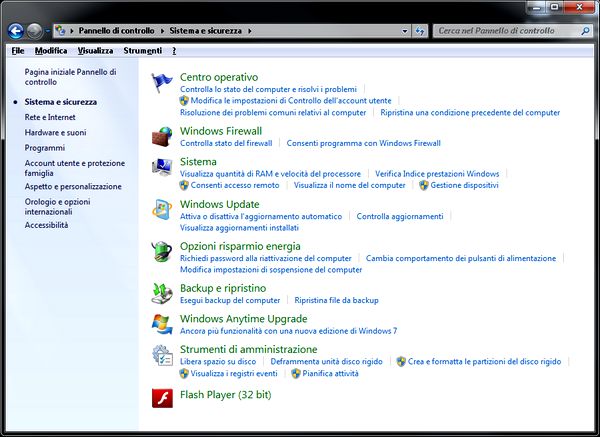This screenshot has width=600, height=437.
Task: Open Controlla stato del firewall link
Action: [226, 143]
